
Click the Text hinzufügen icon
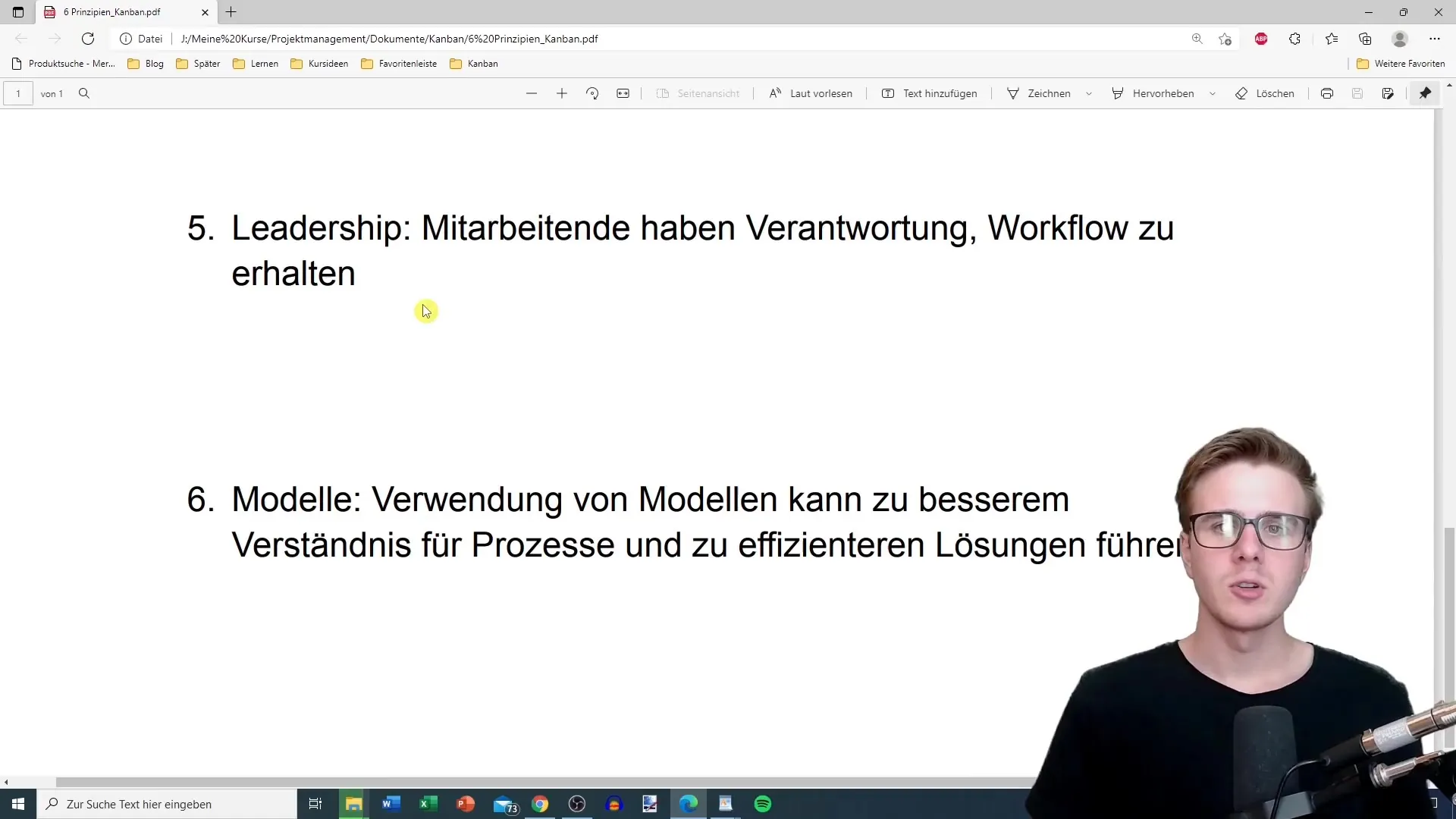(887, 93)
